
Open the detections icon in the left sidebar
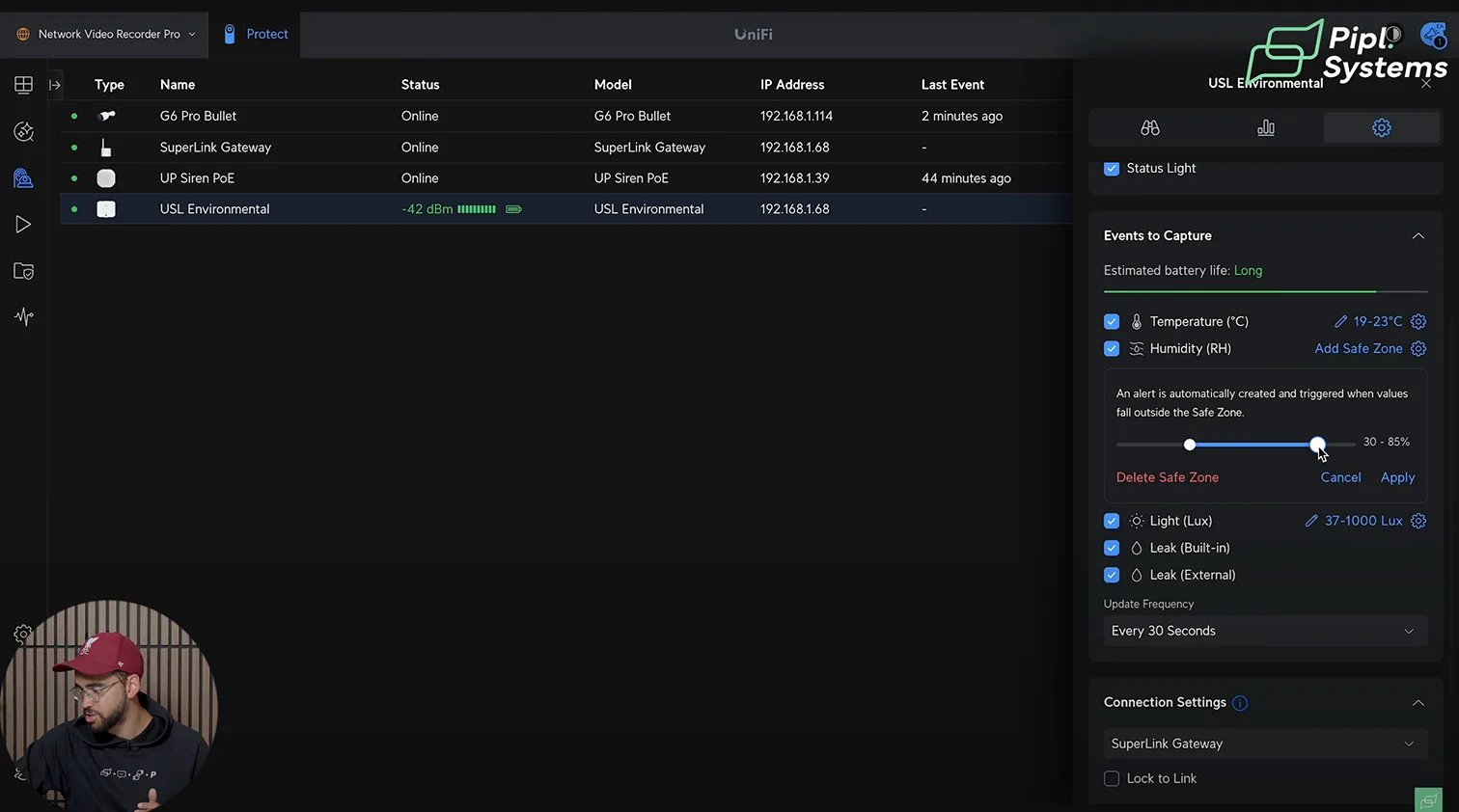[x=23, y=131]
